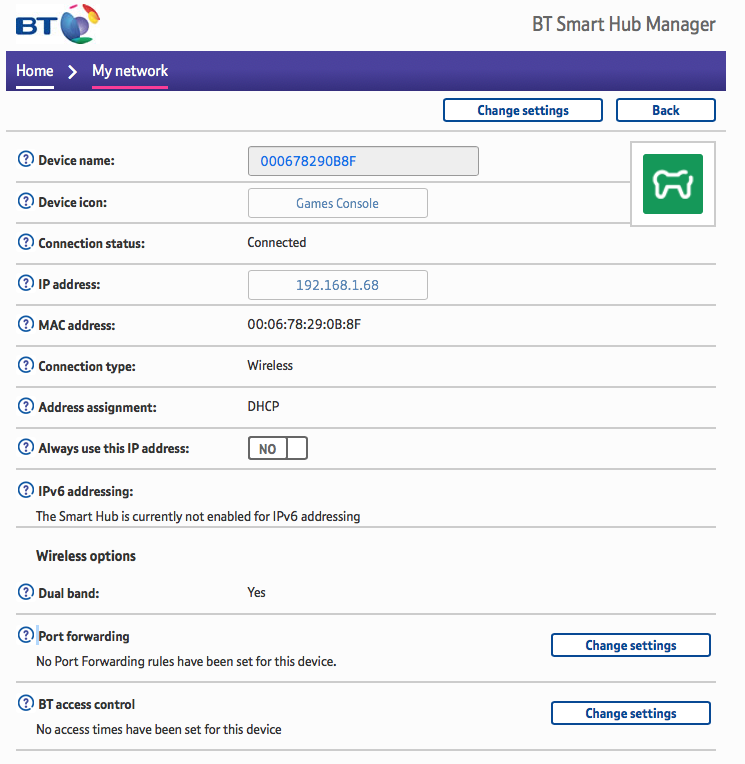This screenshot has height=764, width=745.
Task: Open the Device icon Games Console dropdown
Action: coord(338,203)
